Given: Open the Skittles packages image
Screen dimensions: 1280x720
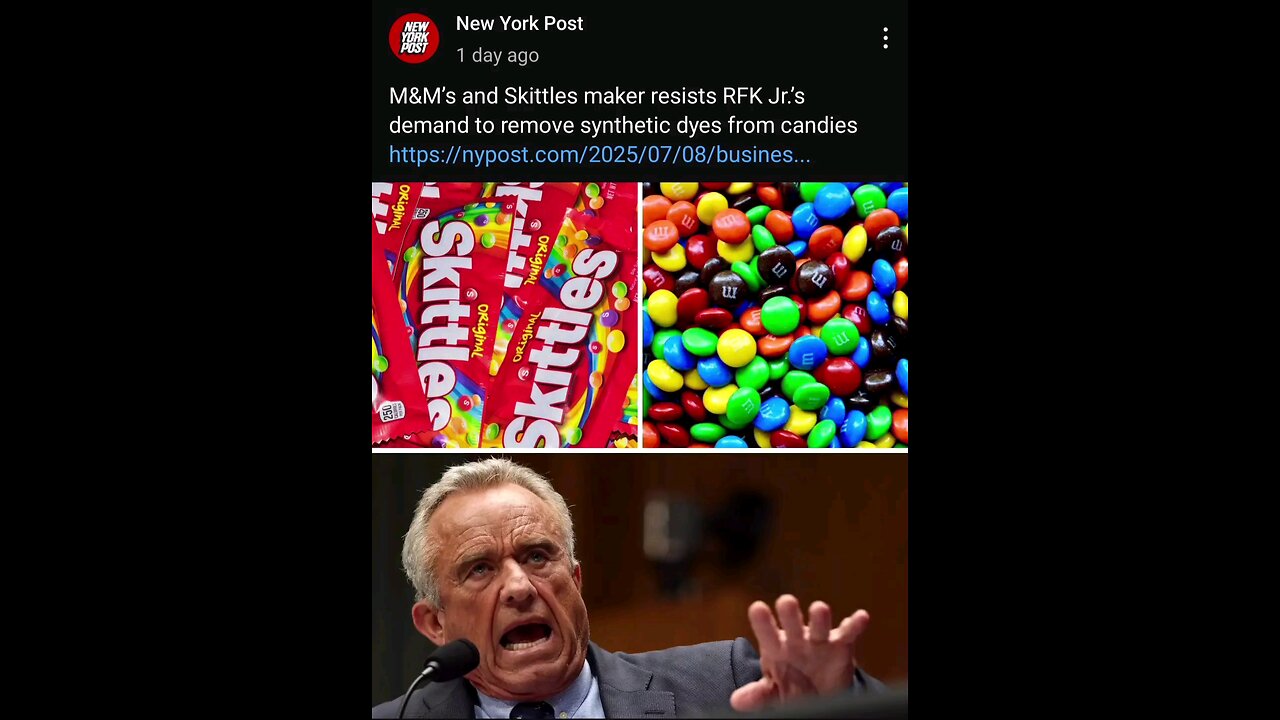Looking at the screenshot, I should [505, 315].
